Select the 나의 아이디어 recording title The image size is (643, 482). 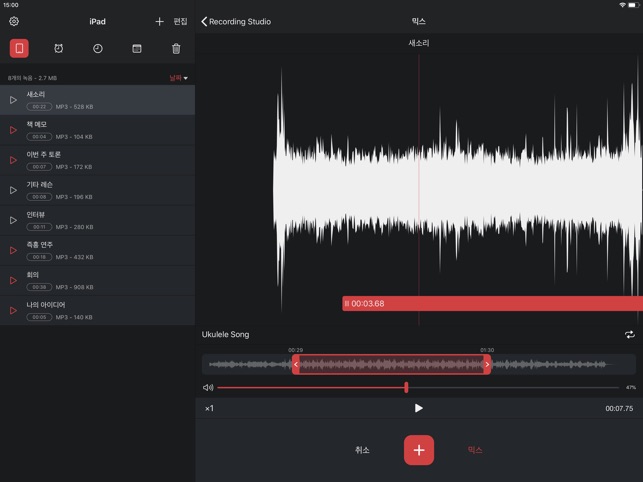pos(46,305)
